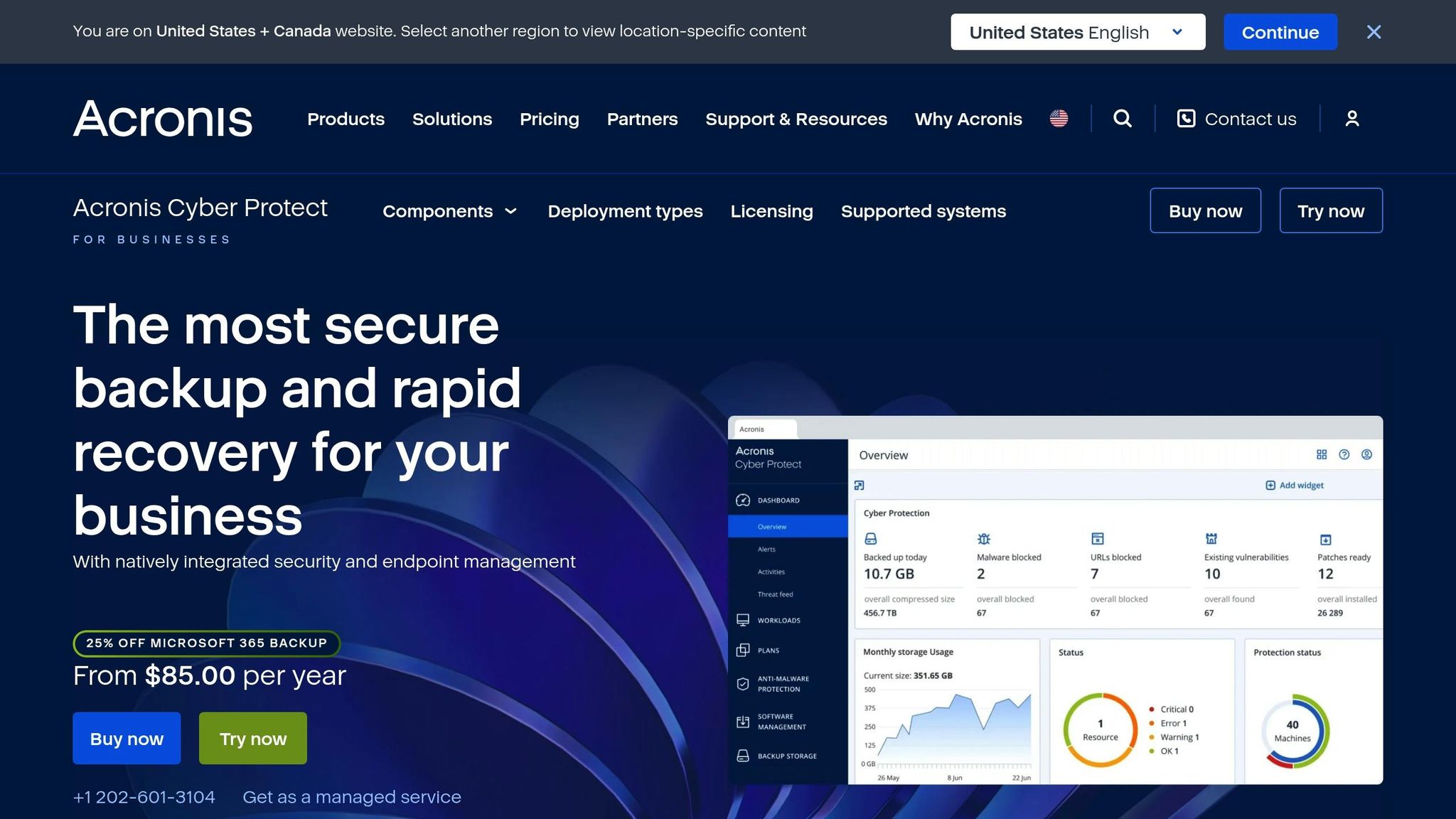
Task: Click the Contact us phone icon
Action: point(1186,119)
